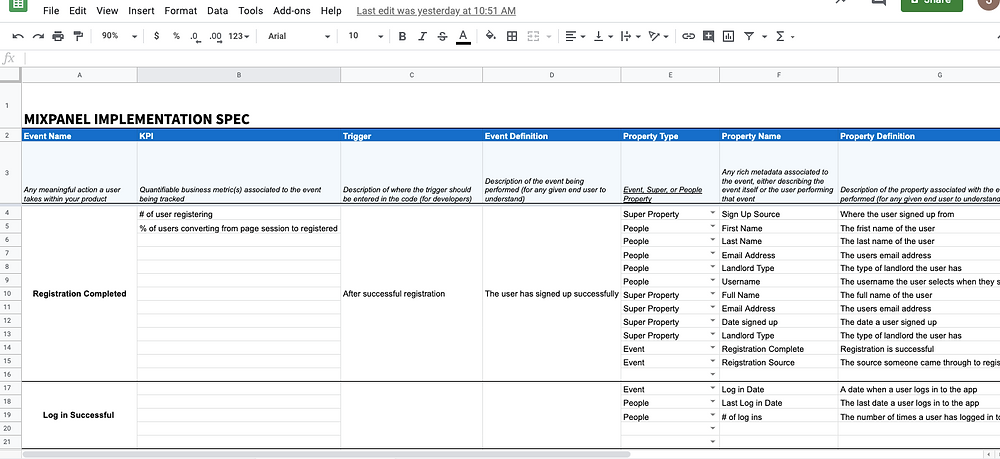Open the Functions sigma menu
1000x459 pixels.
coord(784,36)
